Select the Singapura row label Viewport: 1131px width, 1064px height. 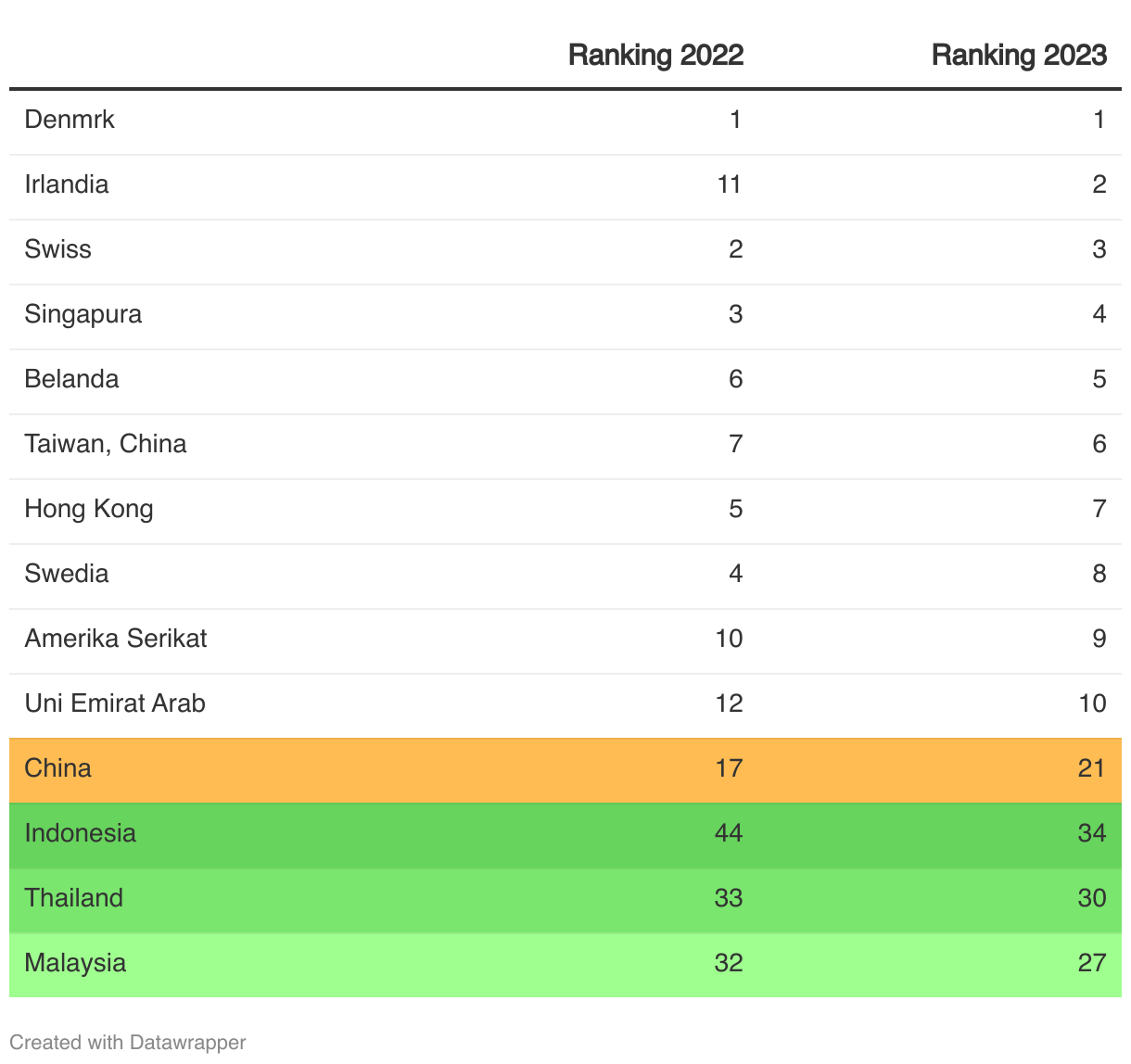pos(83,314)
